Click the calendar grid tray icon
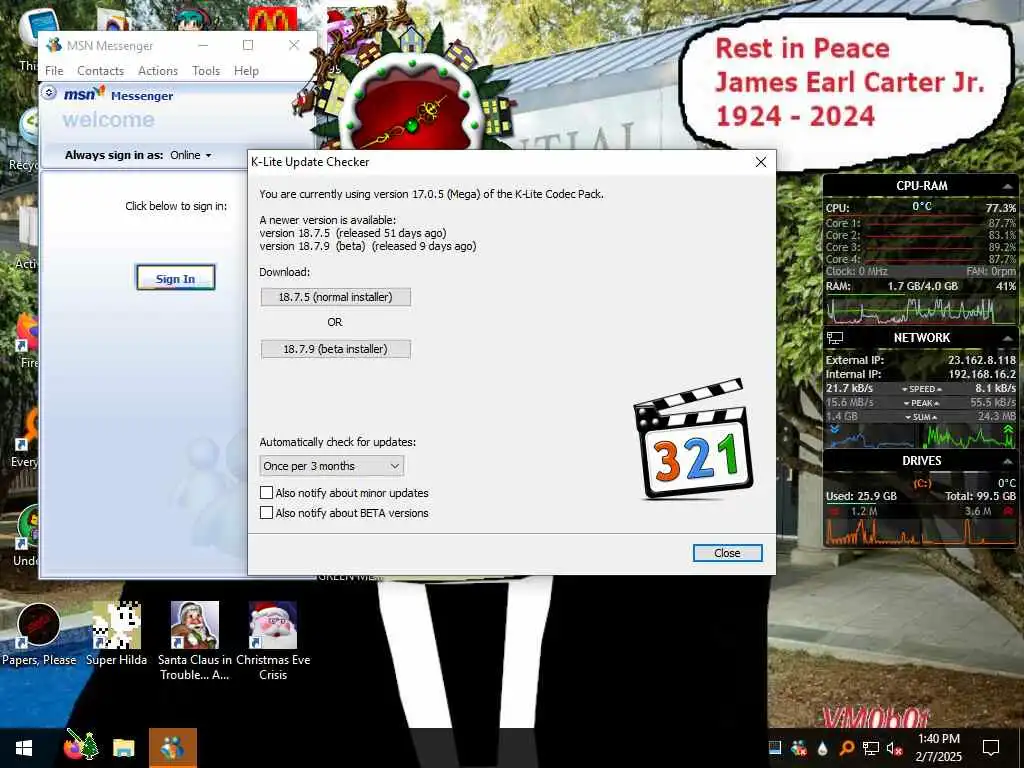The height and width of the screenshot is (768, 1024). click(x=775, y=748)
